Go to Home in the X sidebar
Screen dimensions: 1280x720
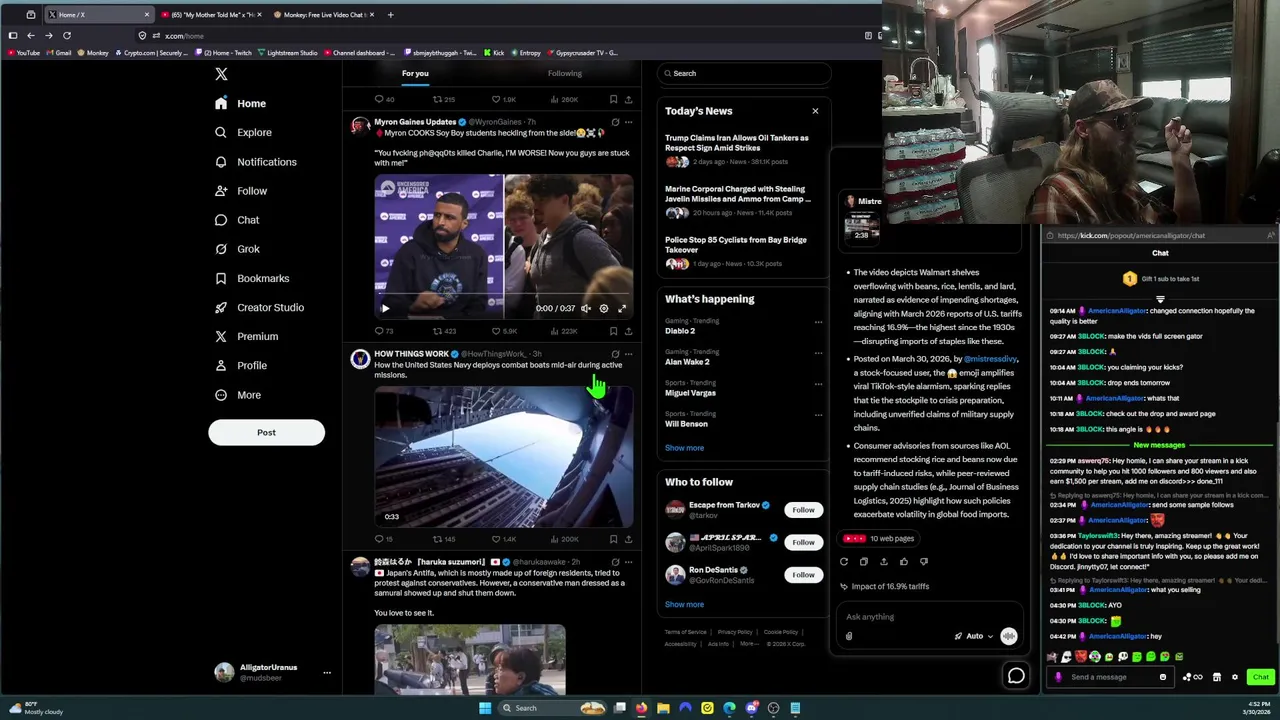pyautogui.click(x=241, y=103)
